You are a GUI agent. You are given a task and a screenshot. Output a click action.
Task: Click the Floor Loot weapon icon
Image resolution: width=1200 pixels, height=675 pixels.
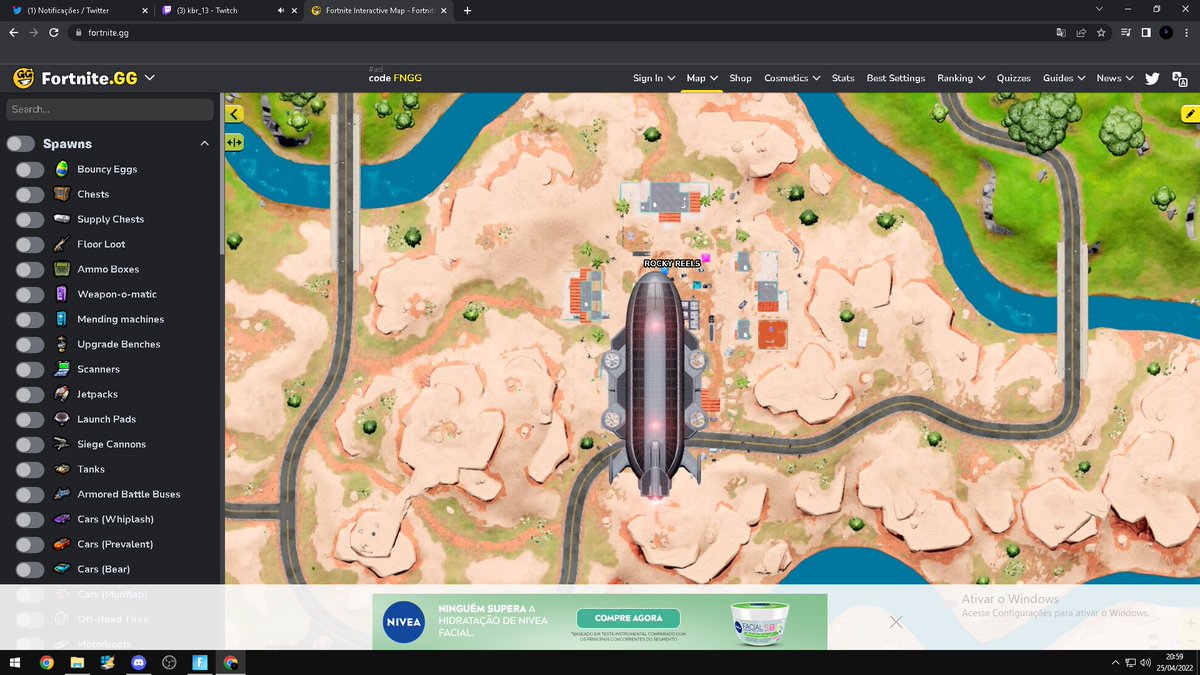tap(62, 244)
